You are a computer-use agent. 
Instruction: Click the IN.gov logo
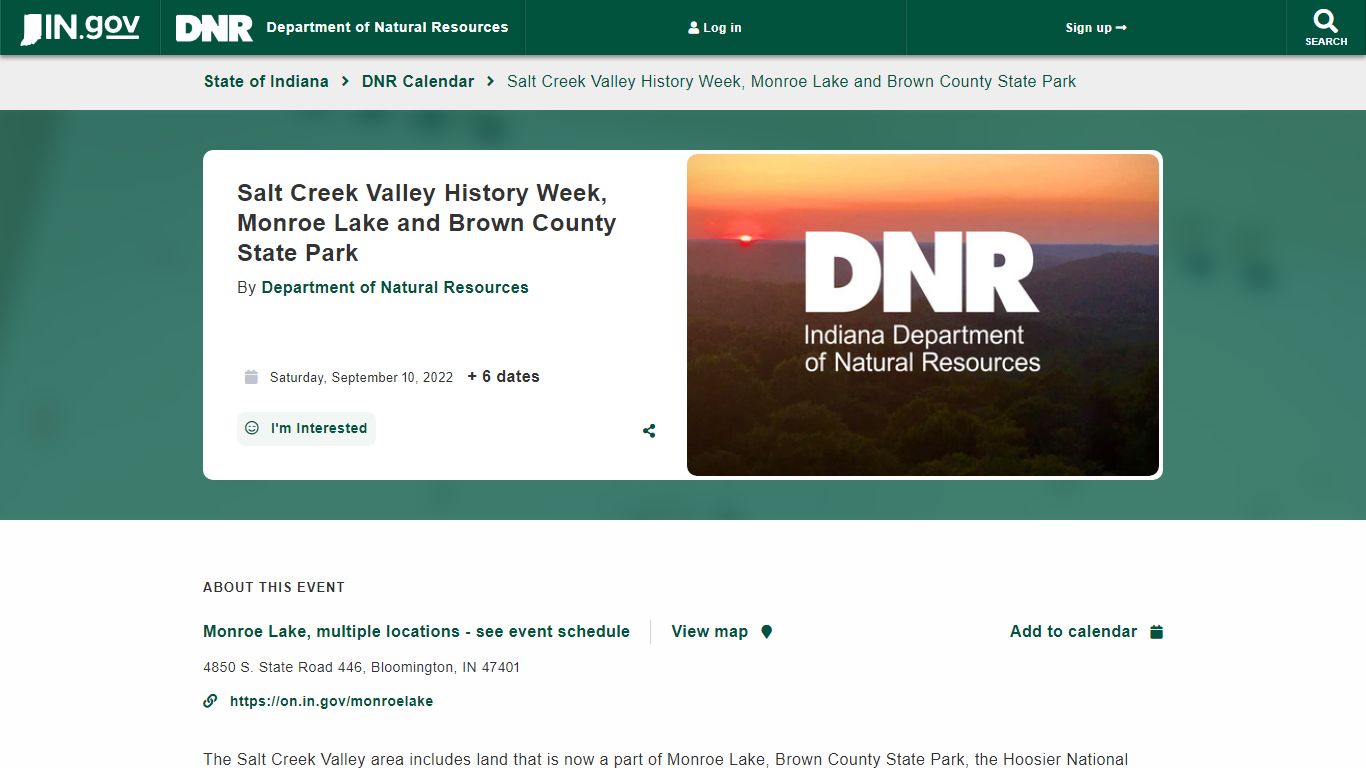[x=80, y=28]
